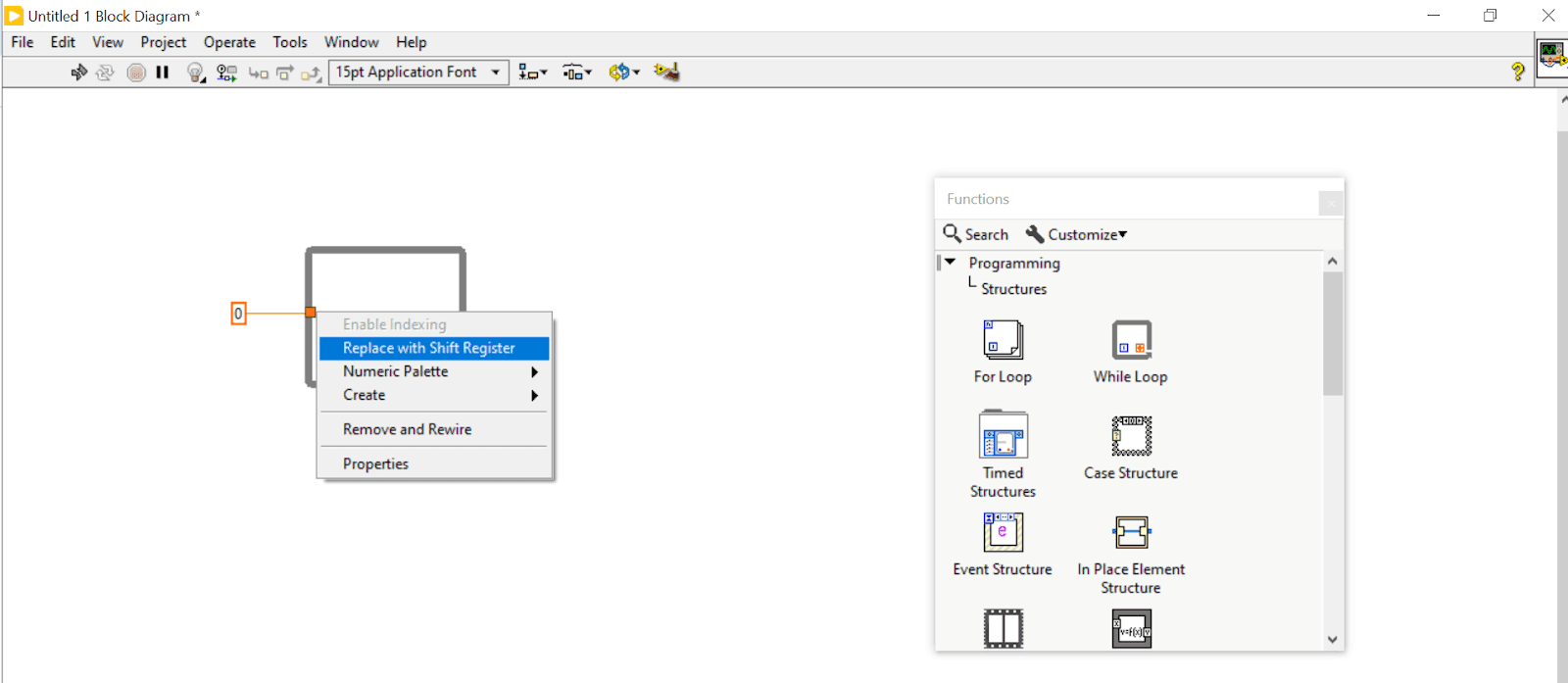
Task: Select the While Loop structure icon
Action: (x=1131, y=340)
